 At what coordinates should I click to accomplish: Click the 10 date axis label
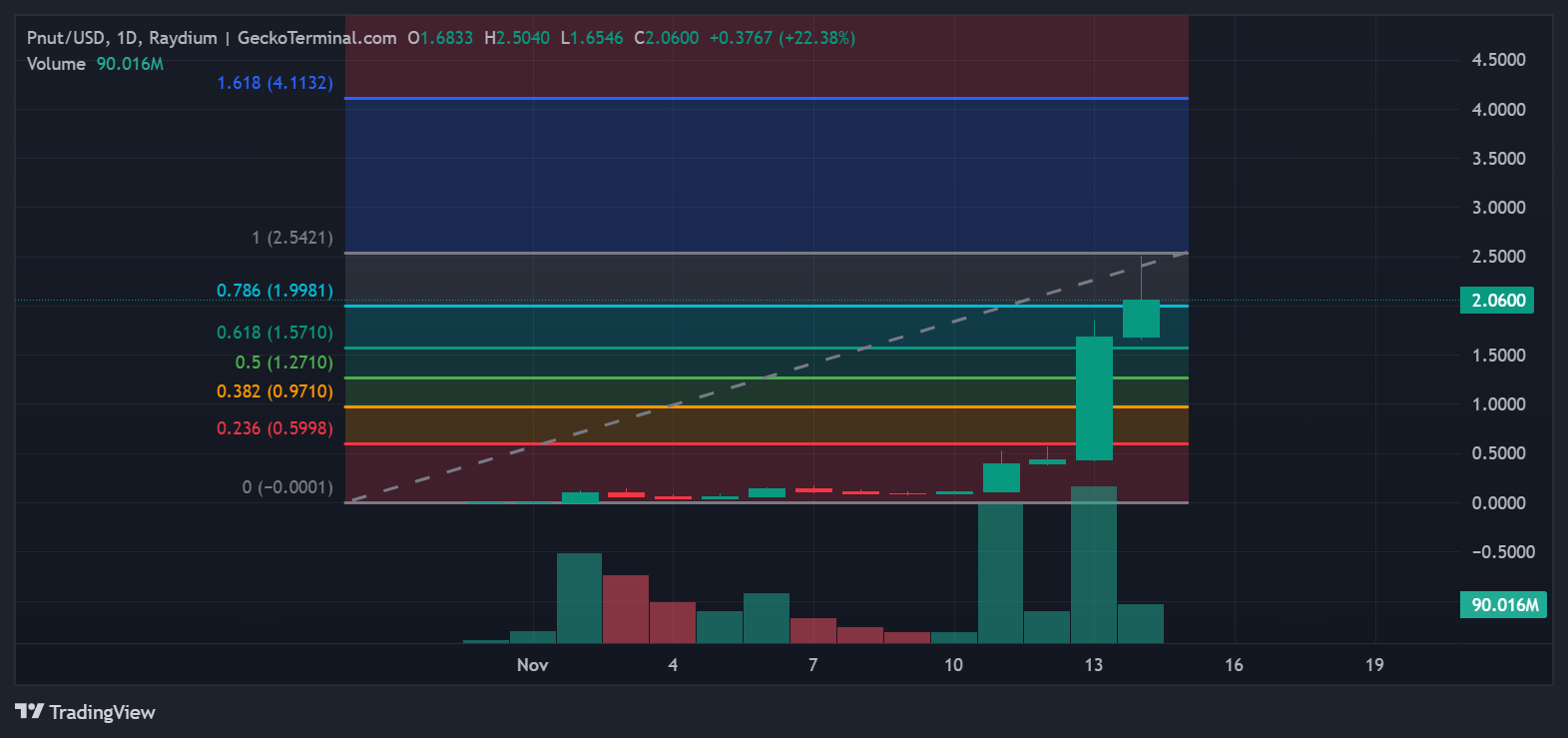(953, 665)
